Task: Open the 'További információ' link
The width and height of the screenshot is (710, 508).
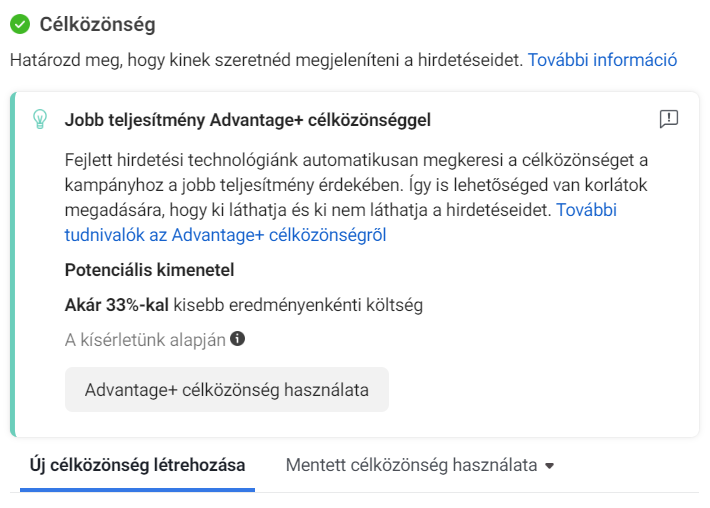Action: 602,60
